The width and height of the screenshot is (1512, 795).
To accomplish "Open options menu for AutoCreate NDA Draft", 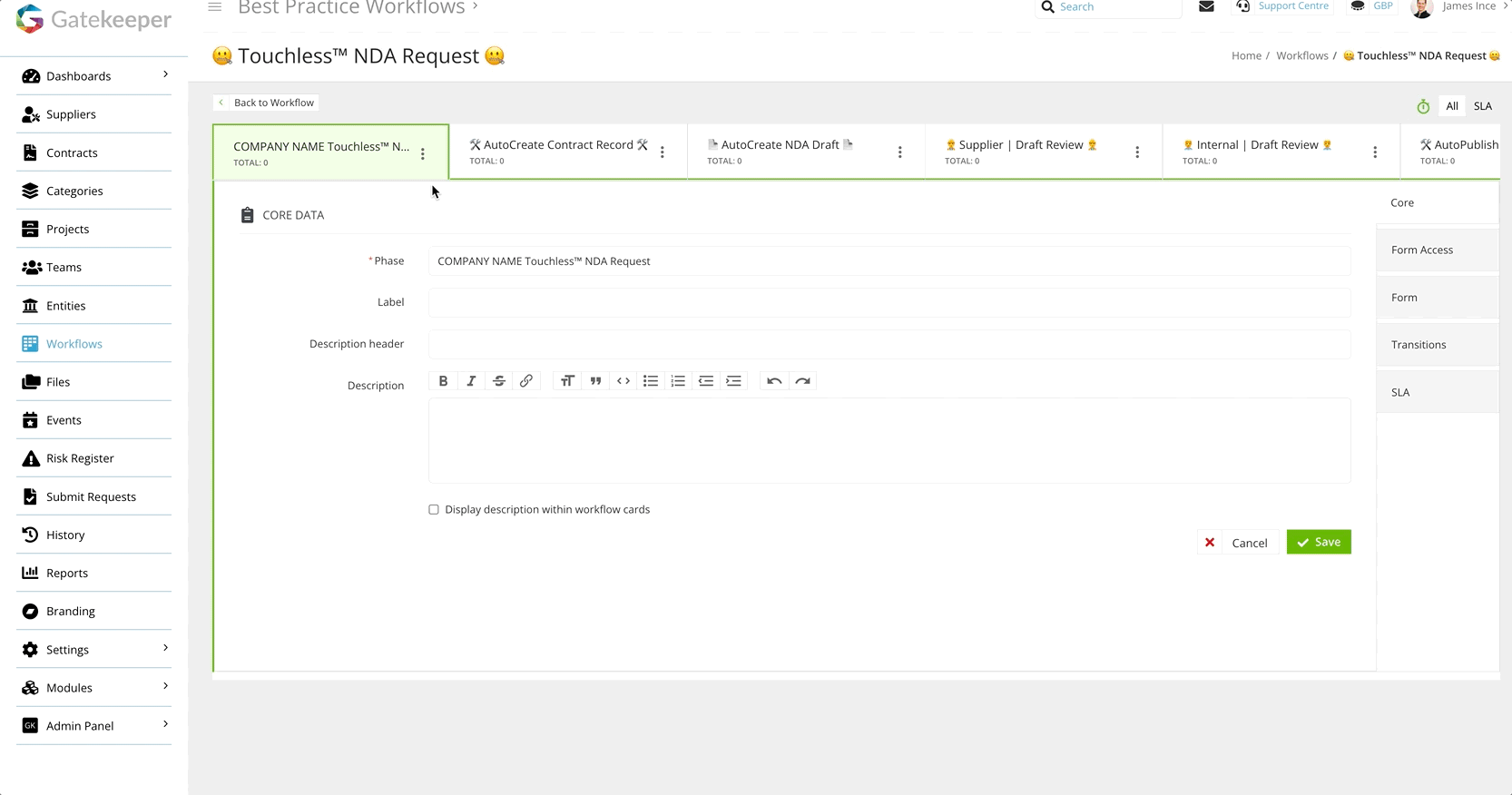I will pos(900,152).
